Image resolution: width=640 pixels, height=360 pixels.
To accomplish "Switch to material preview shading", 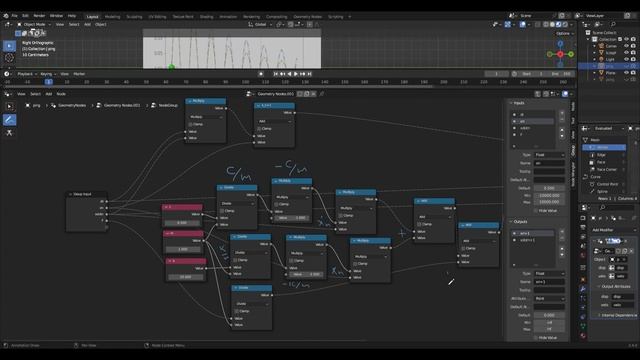I will point(558,24).
